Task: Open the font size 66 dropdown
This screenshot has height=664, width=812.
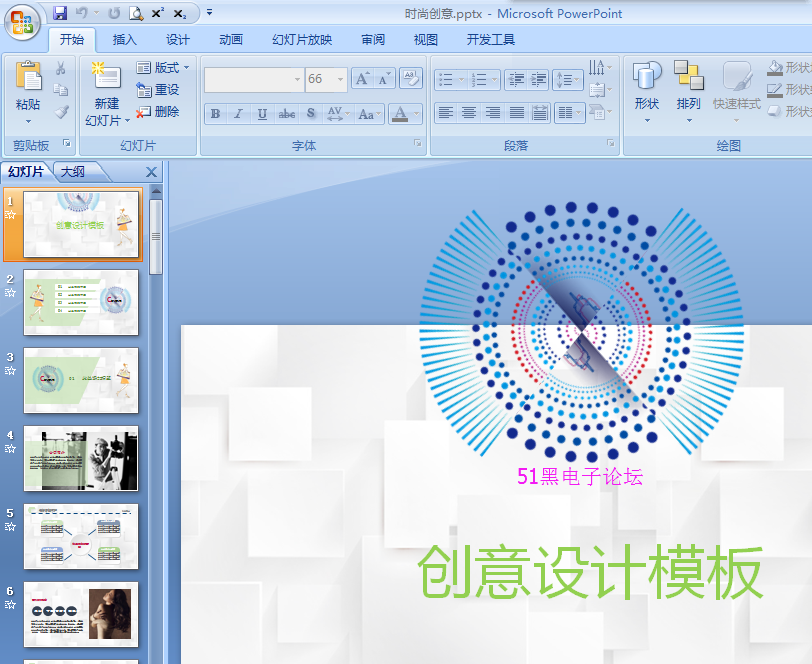Action: (340, 79)
